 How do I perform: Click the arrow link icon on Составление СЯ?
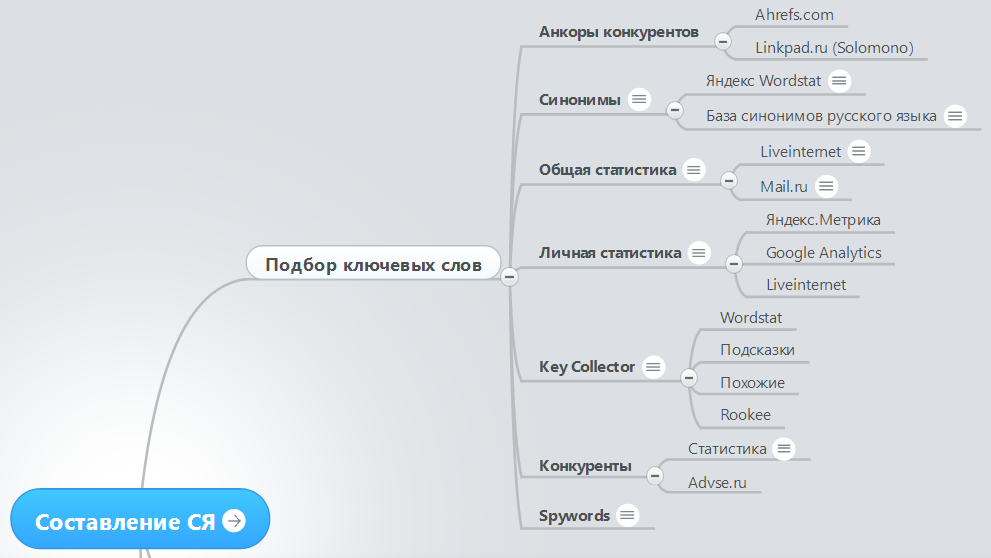[x=234, y=521]
